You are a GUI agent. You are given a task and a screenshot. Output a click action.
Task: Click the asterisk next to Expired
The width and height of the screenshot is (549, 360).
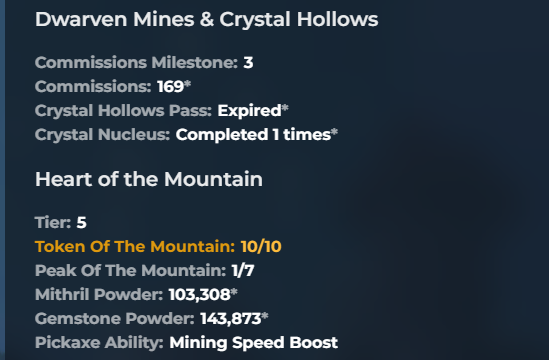(285, 108)
